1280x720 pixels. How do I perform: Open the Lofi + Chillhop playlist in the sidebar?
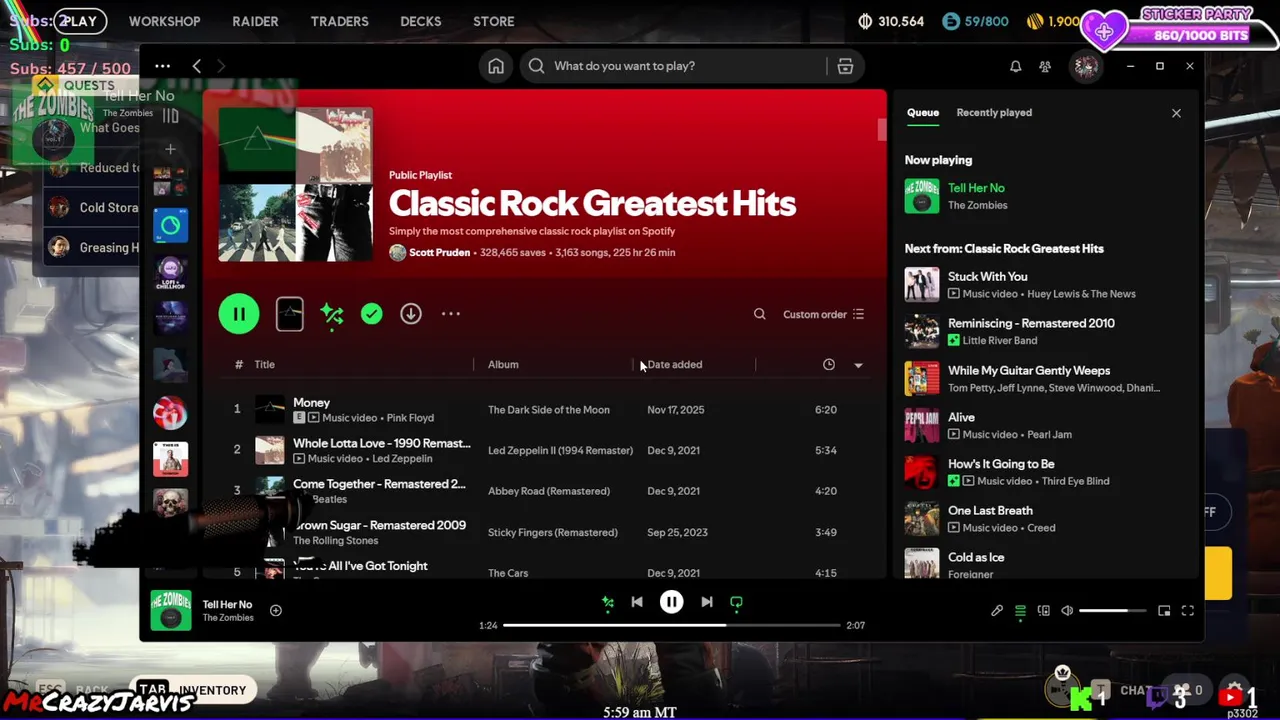170,273
